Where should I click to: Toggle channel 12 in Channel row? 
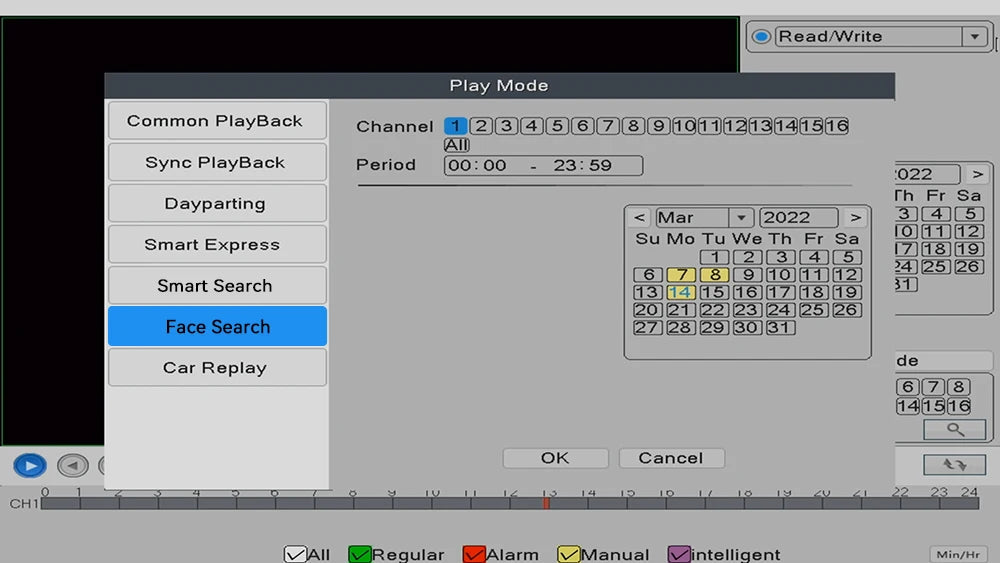coord(735,126)
